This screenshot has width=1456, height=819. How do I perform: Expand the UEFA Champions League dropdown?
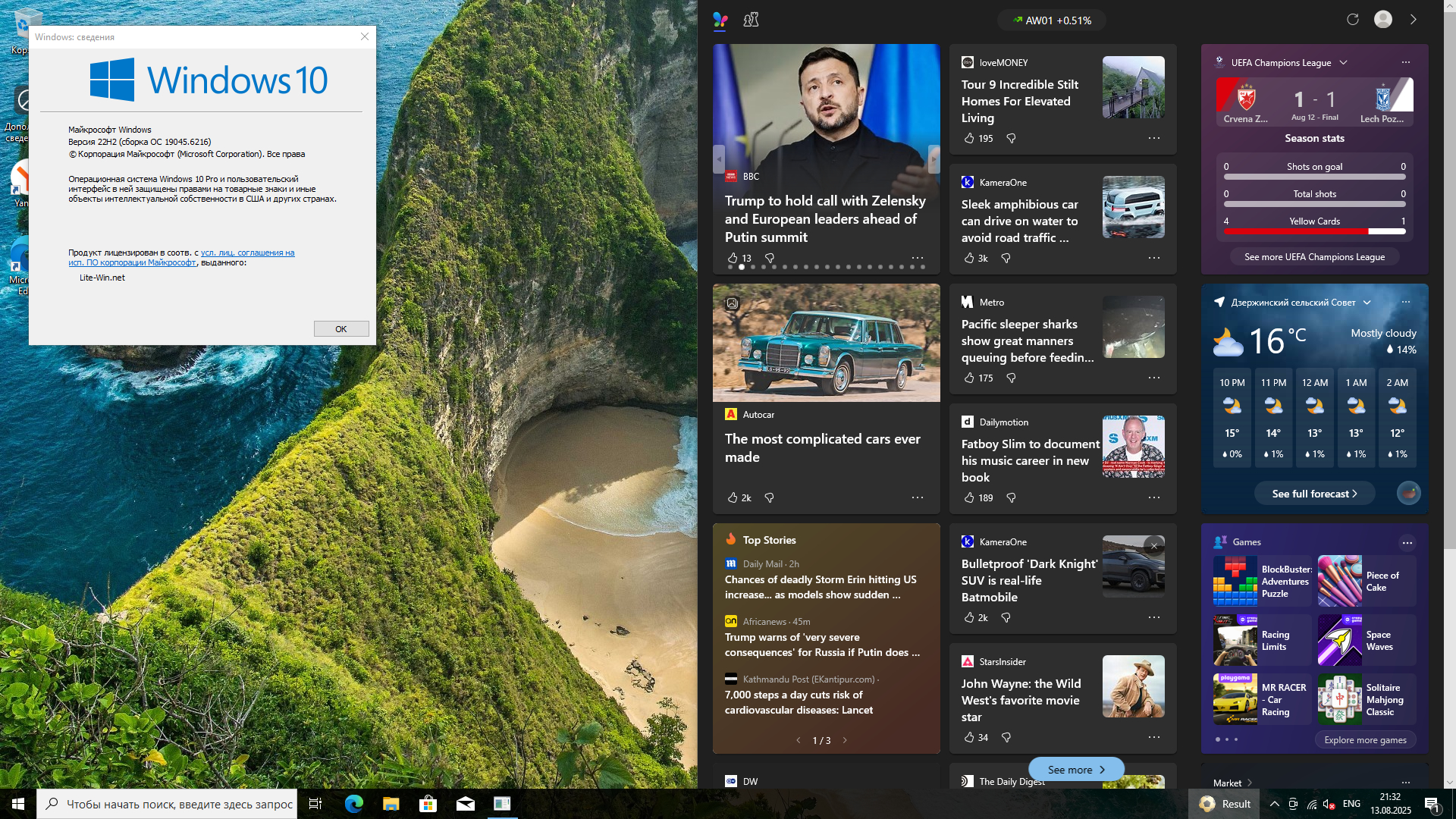[x=1343, y=62]
